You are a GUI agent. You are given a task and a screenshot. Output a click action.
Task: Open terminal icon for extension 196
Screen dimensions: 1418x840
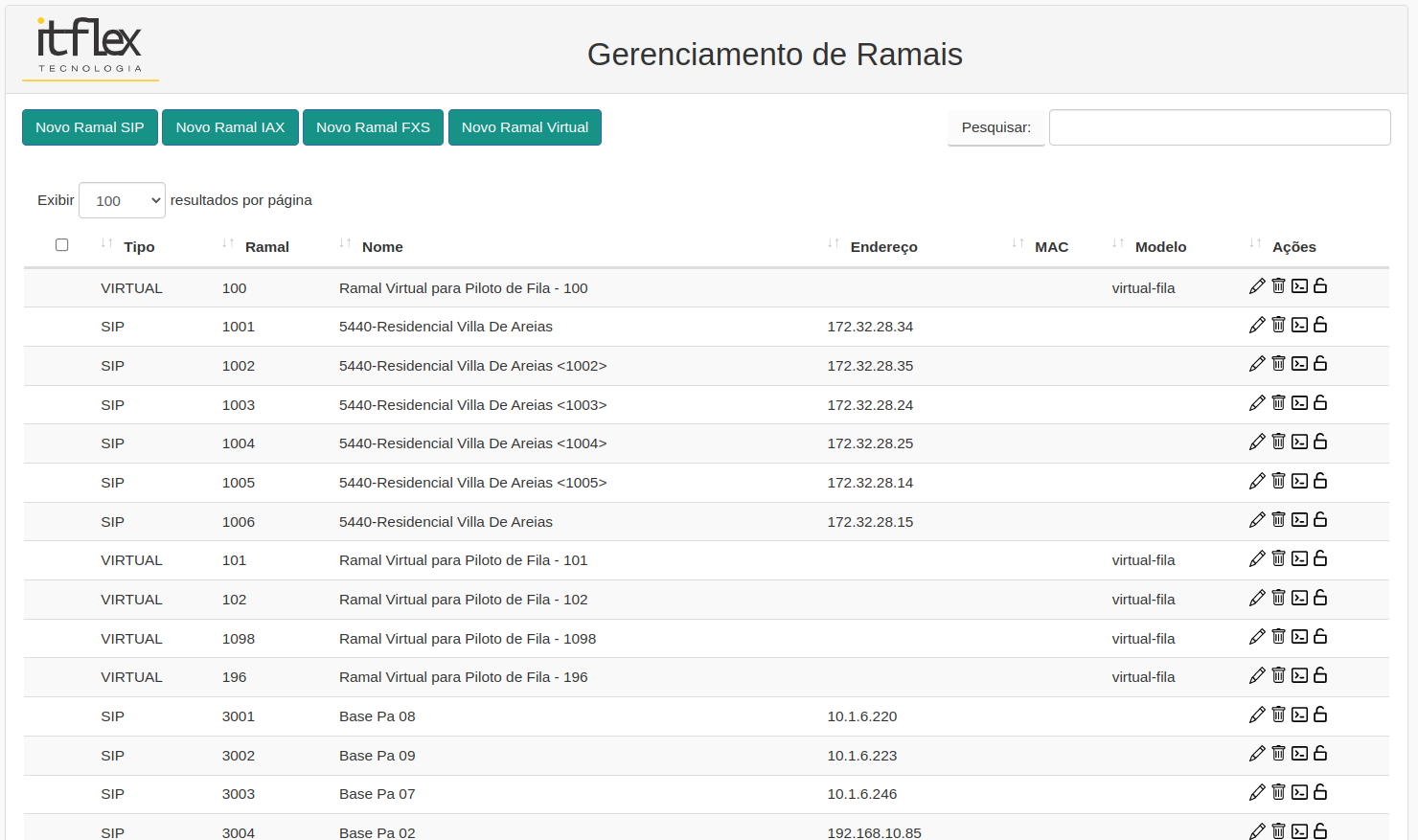click(1299, 675)
